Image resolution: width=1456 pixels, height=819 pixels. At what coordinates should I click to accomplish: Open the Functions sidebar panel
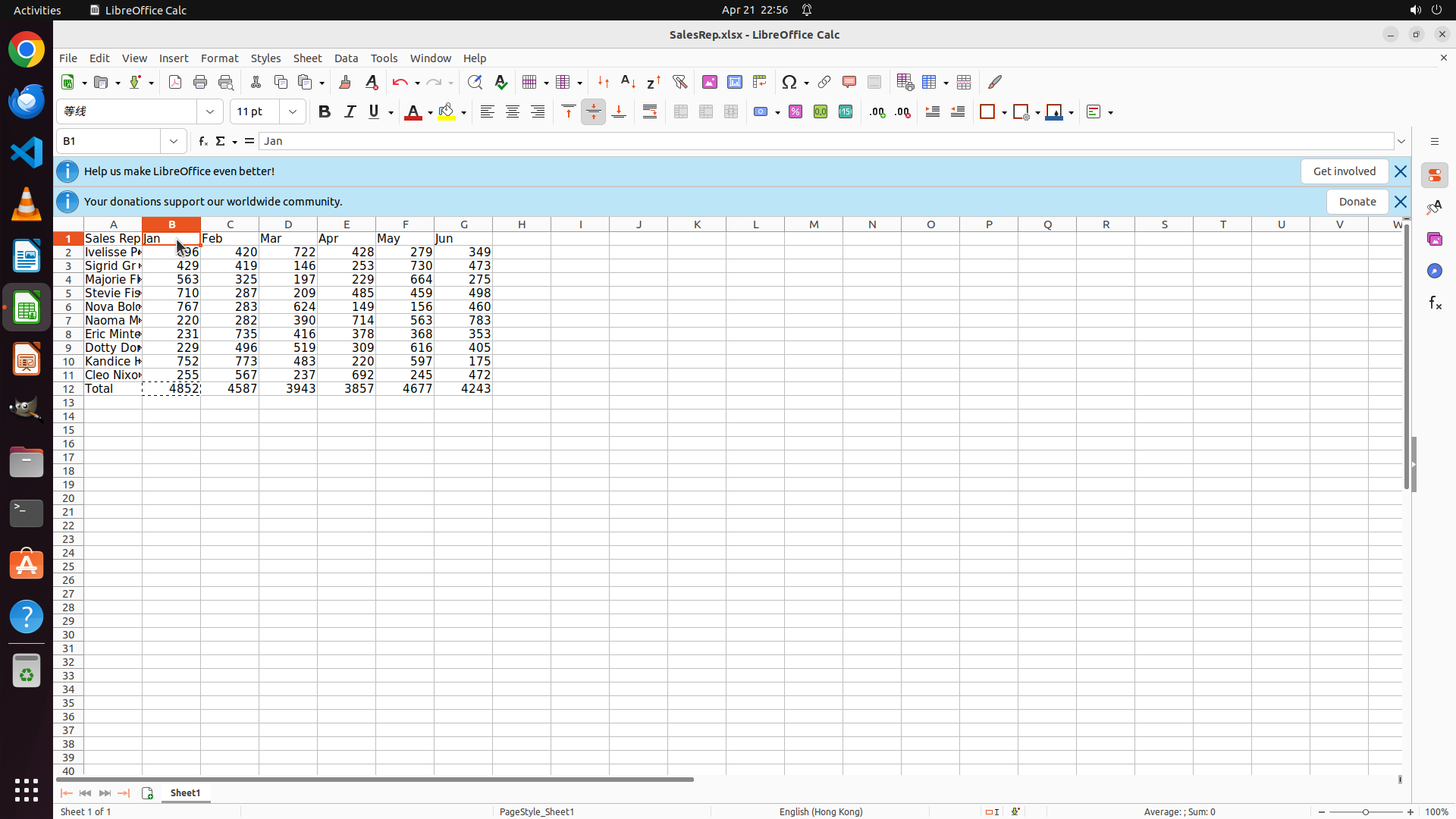pyautogui.click(x=1434, y=303)
